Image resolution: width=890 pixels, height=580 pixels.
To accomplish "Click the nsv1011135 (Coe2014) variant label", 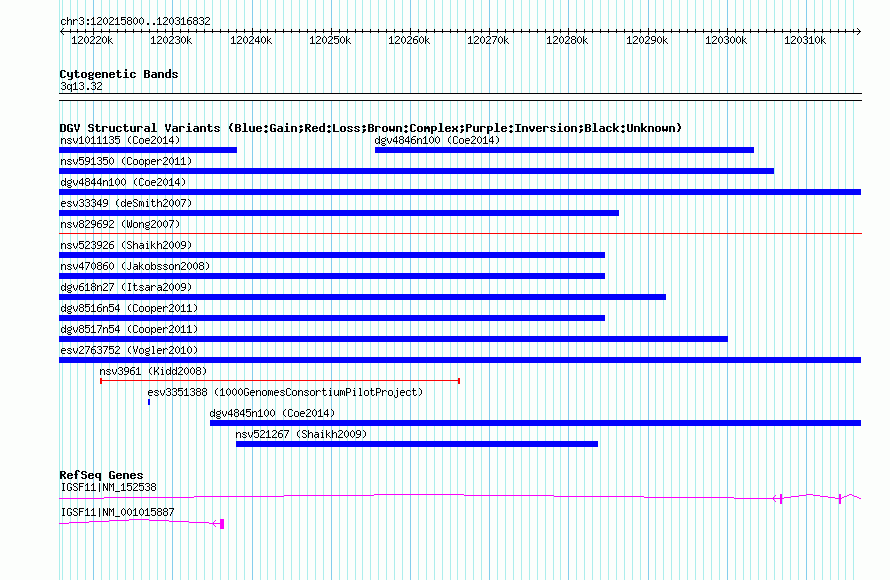I will (x=120, y=140).
